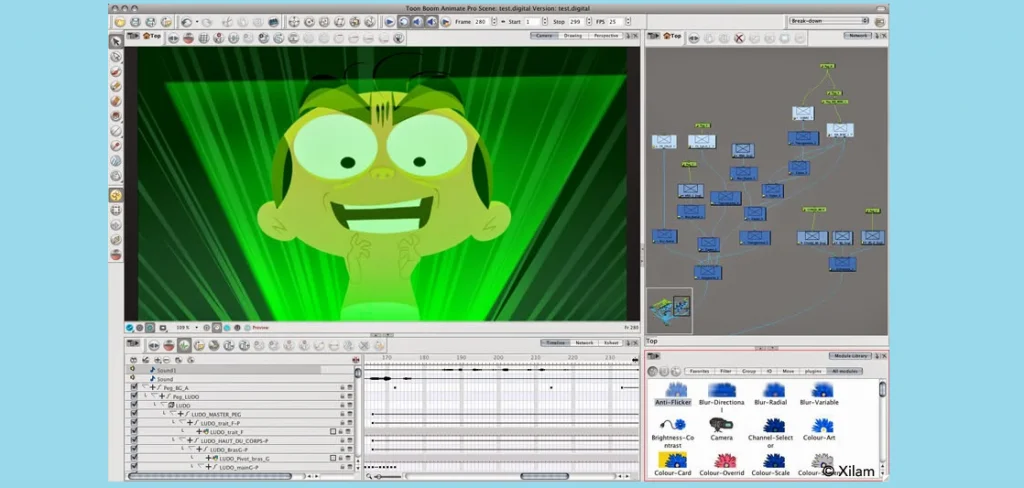Collapse the LUDO_BrasG-P layer

tap(191, 449)
